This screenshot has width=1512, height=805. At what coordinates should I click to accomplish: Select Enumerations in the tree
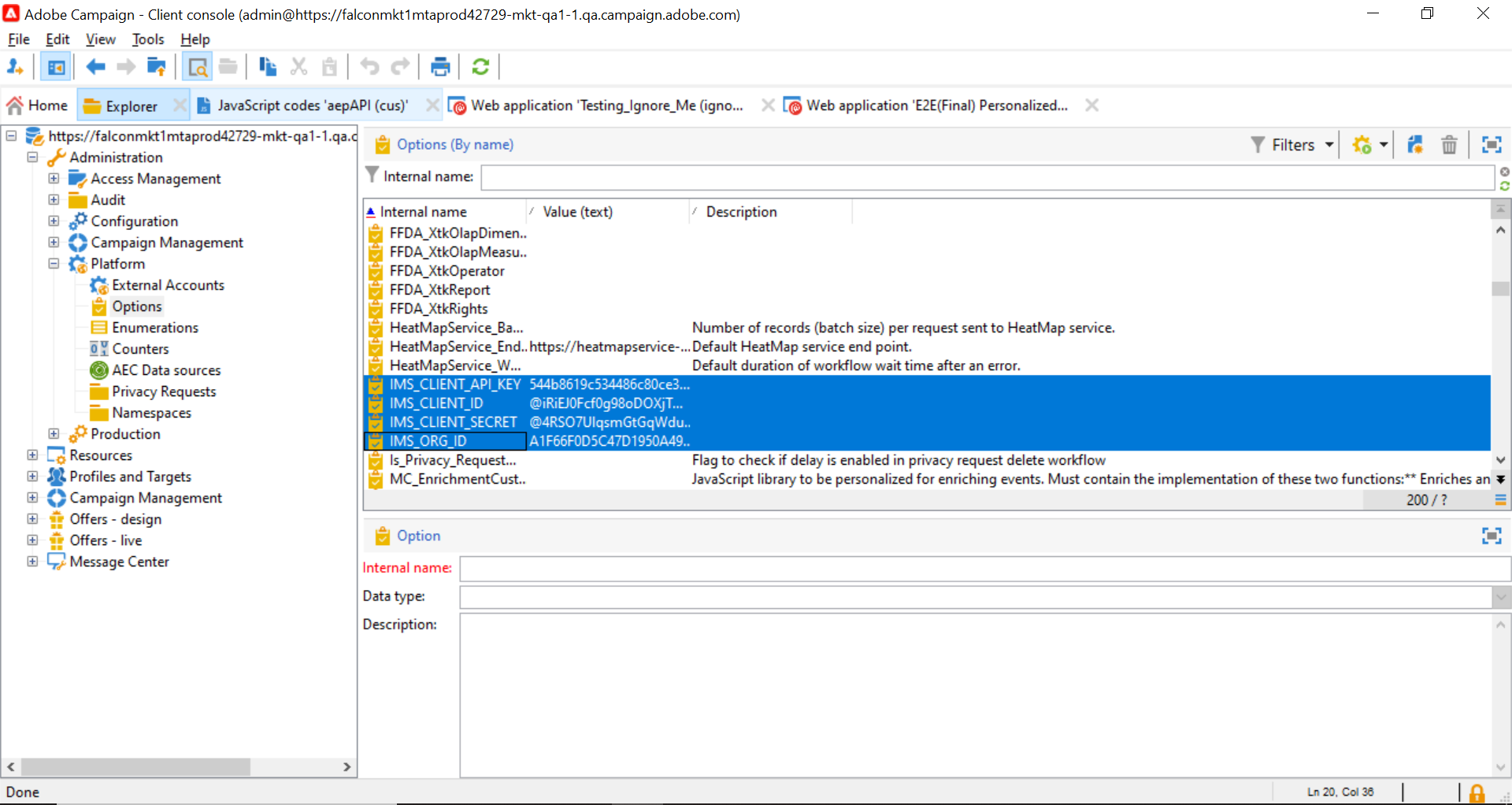(155, 328)
